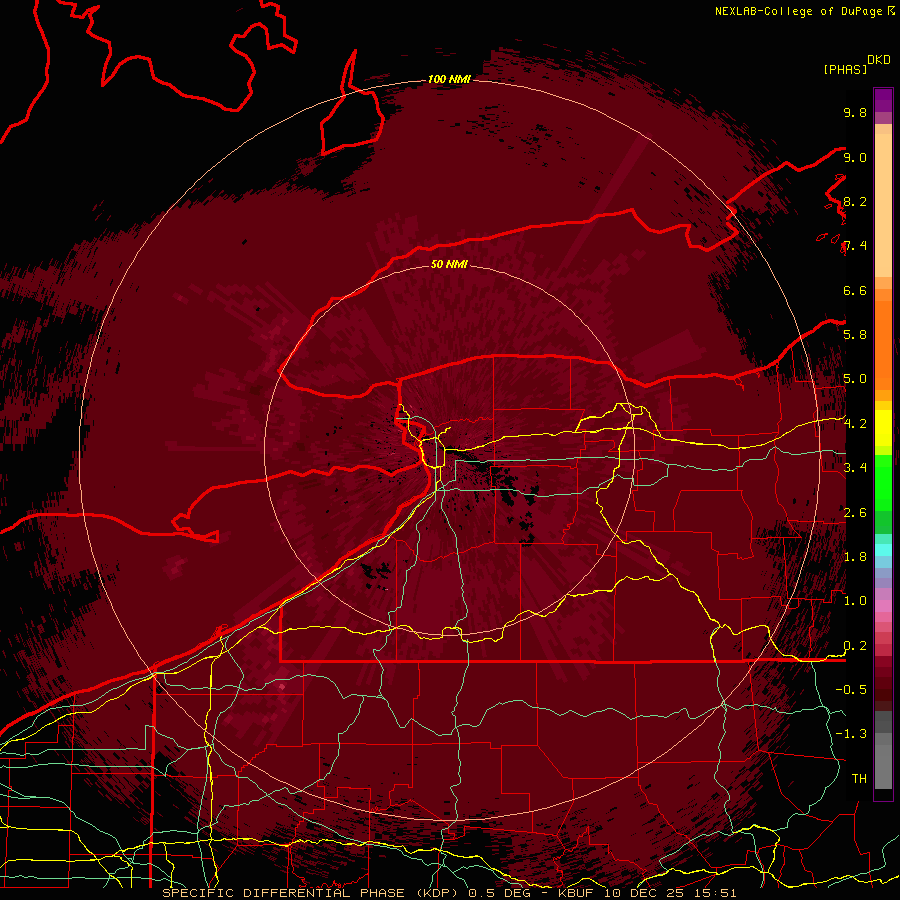Select the 0.2 value on color scale

(x=855, y=646)
